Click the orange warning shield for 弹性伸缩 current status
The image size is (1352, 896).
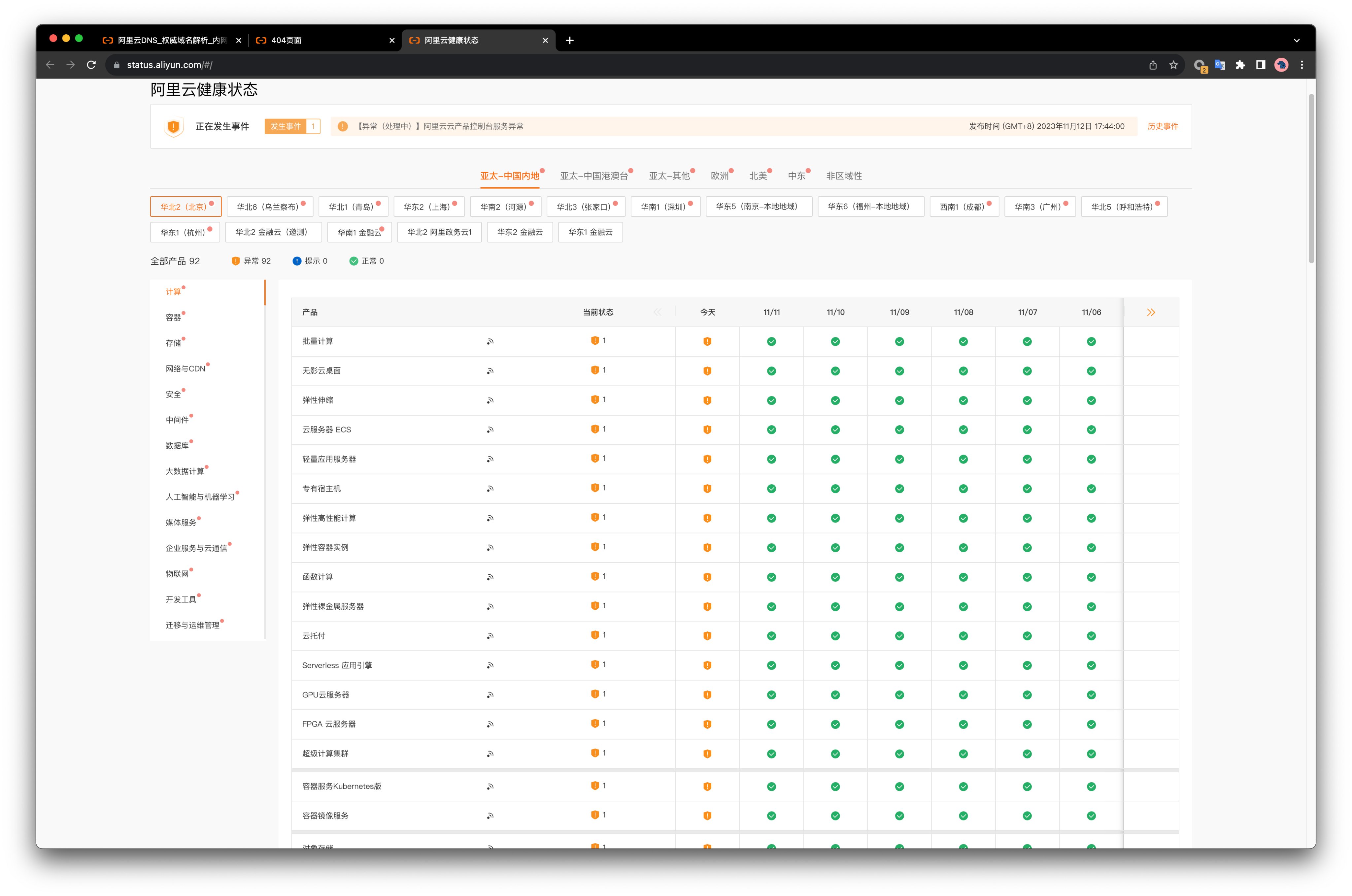[x=596, y=400]
